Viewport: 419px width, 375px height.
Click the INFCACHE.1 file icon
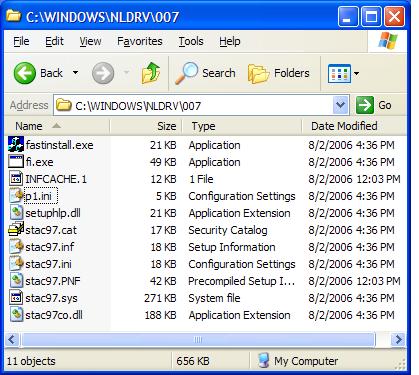pos(16,179)
